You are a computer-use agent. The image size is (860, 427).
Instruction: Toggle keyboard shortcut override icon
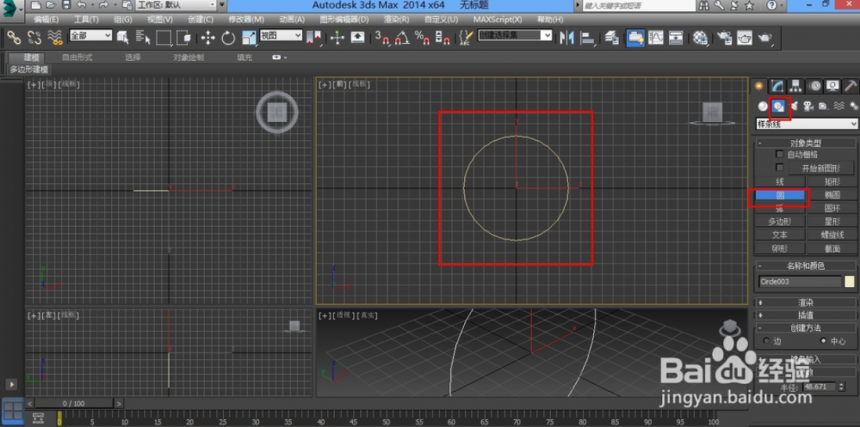click(x=358, y=38)
